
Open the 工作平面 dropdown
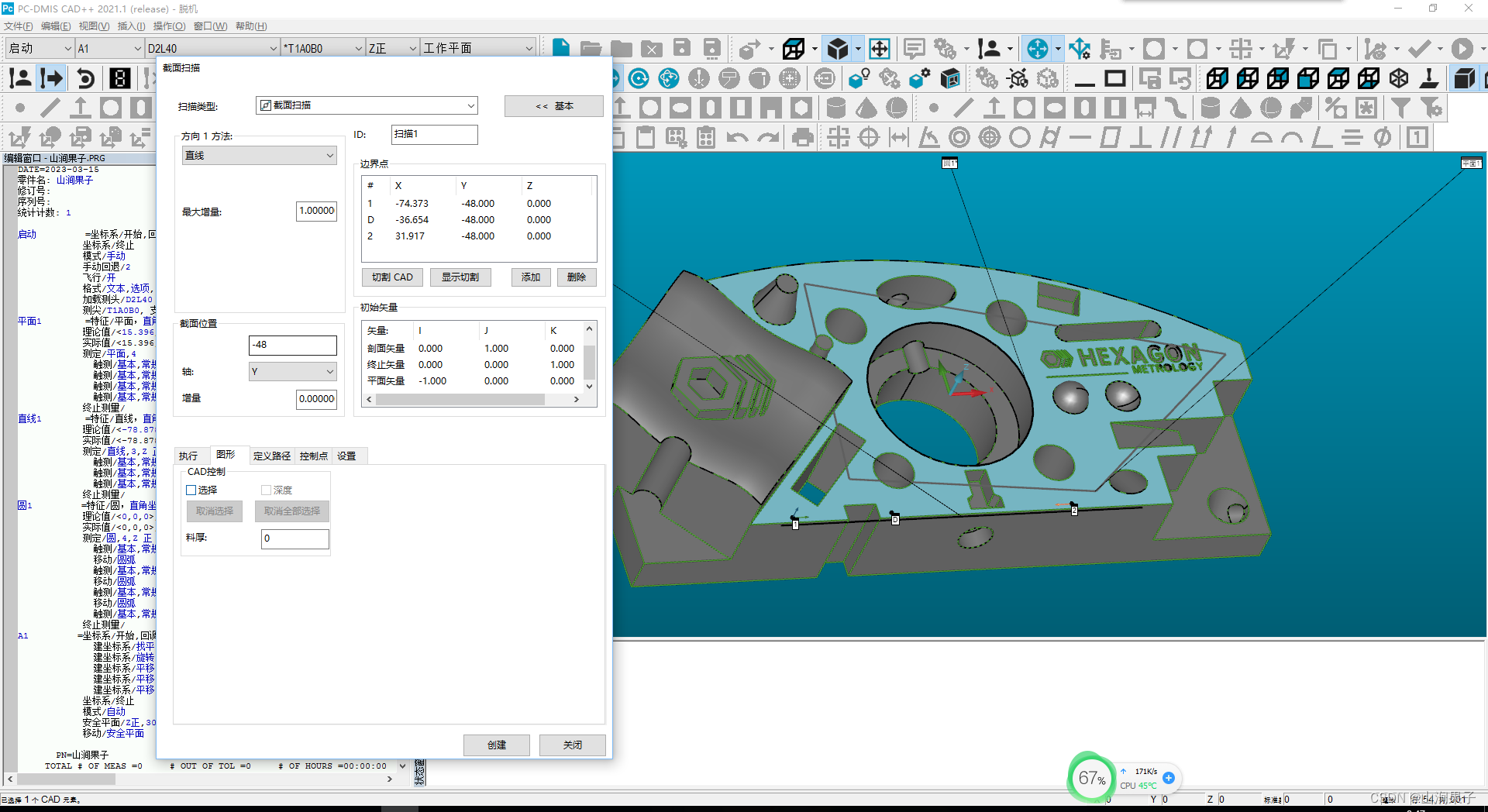[x=477, y=48]
